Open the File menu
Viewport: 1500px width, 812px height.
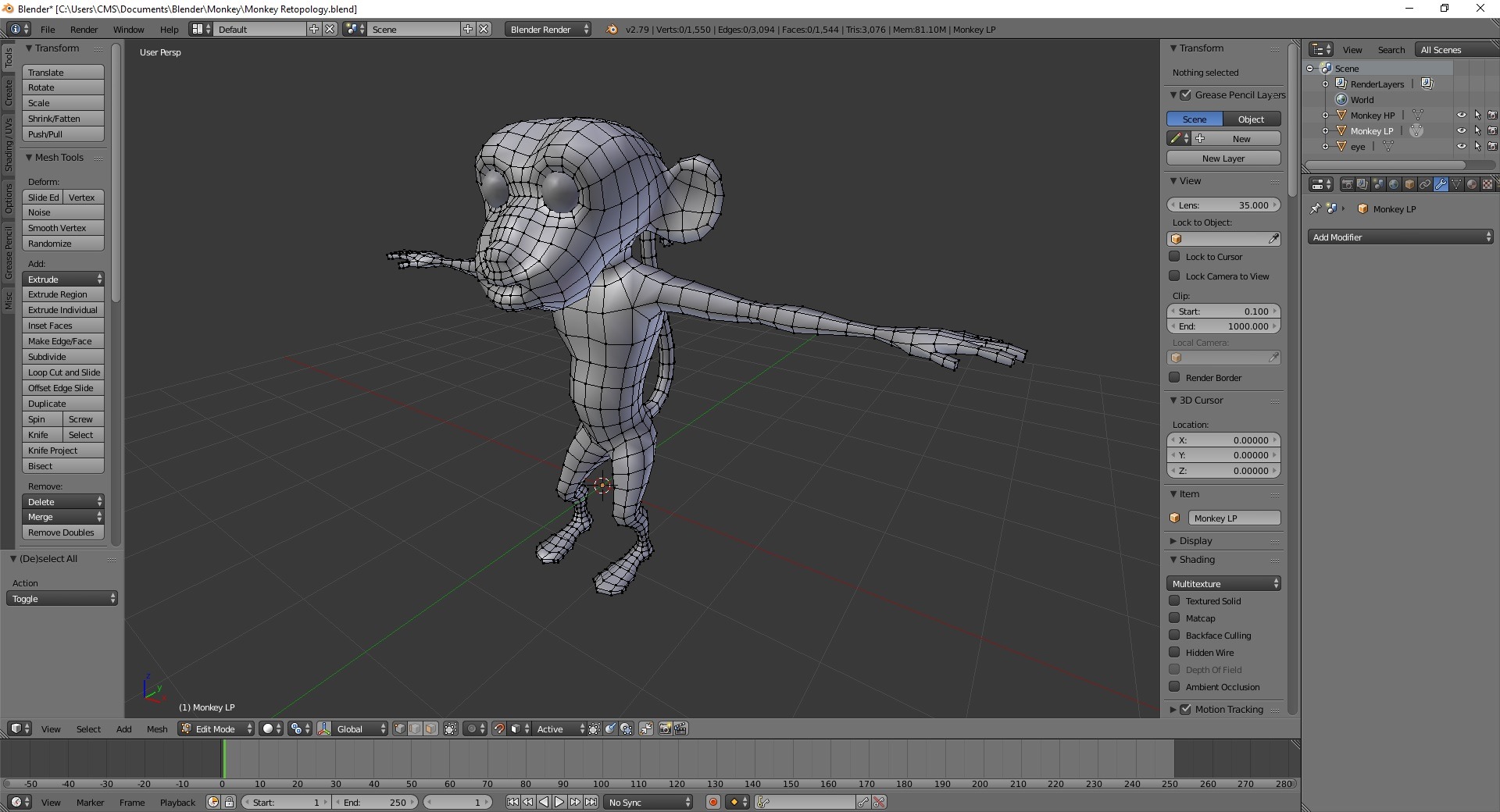[x=48, y=29]
